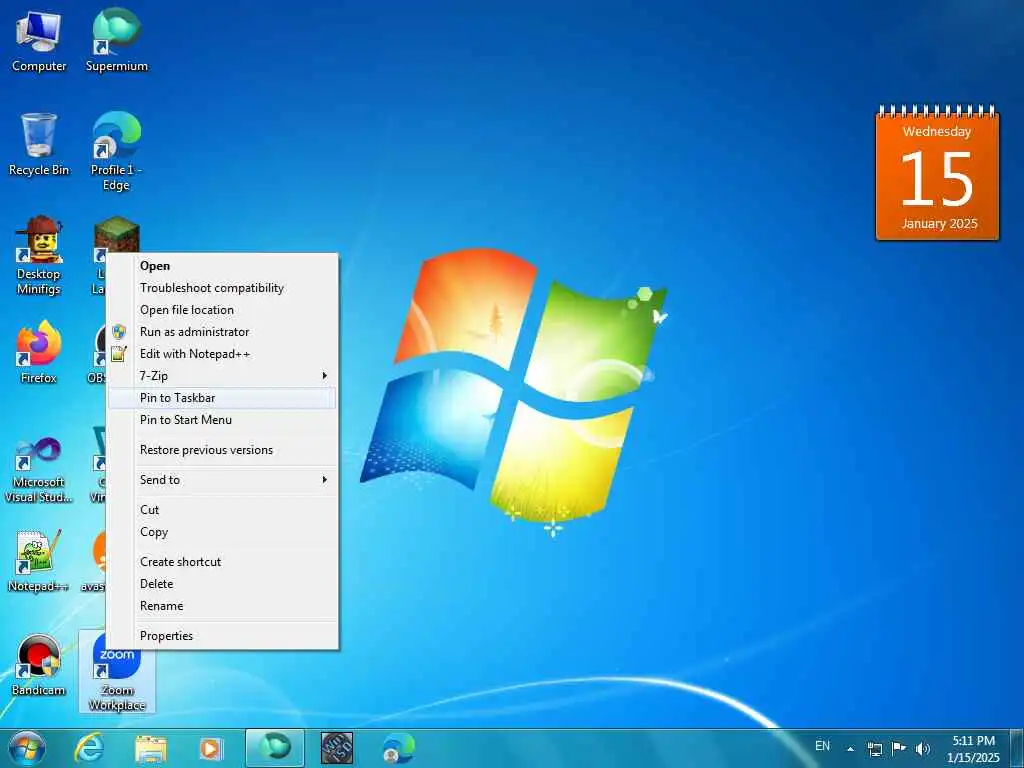The height and width of the screenshot is (768, 1024).
Task: Select the Desktop Minifigs shortcut
Action: pyautogui.click(x=39, y=256)
